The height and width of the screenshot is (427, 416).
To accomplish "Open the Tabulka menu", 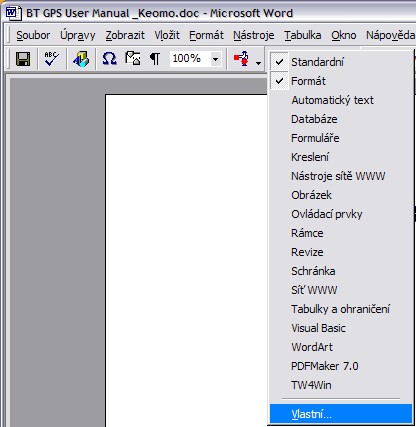I will 303,35.
